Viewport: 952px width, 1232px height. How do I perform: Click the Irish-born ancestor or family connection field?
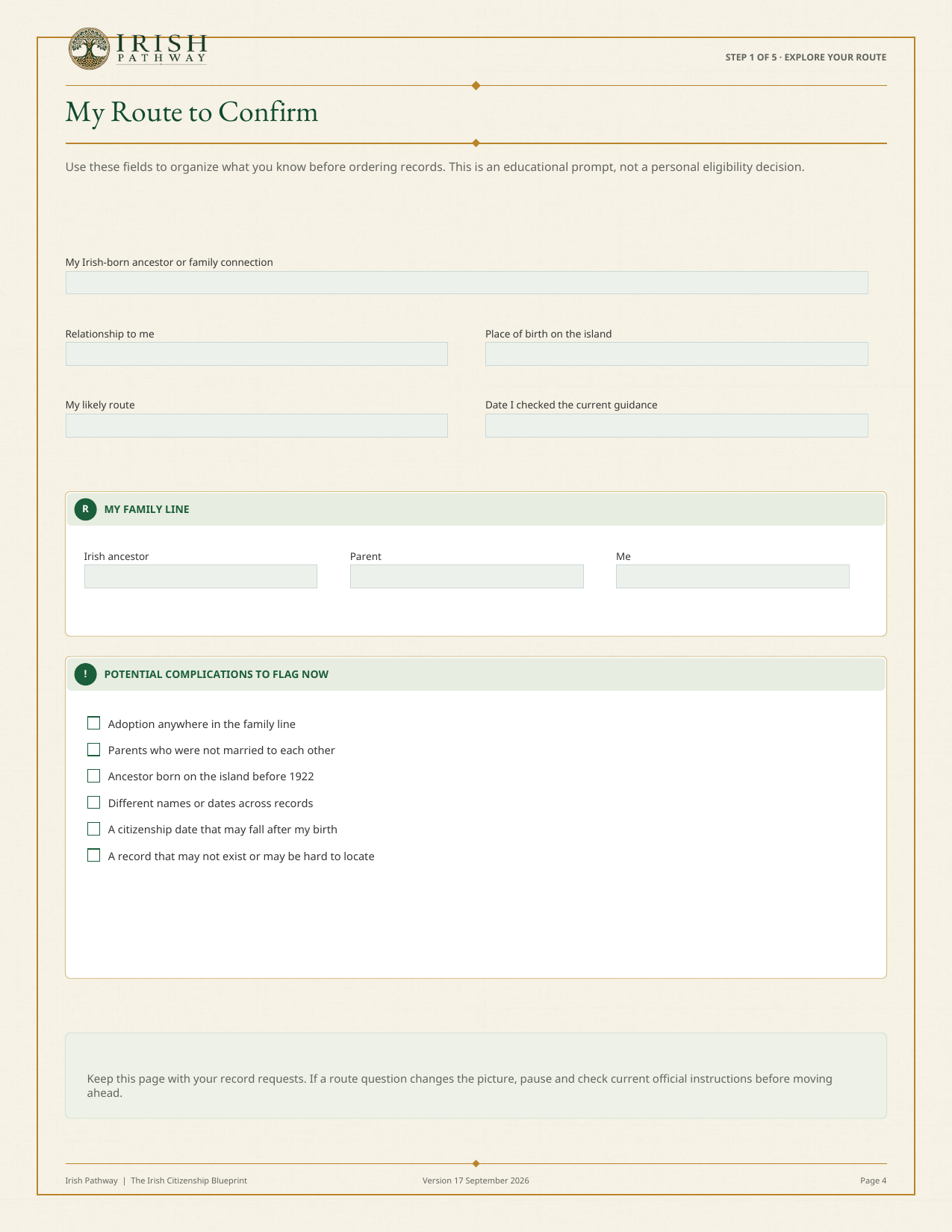click(x=467, y=282)
